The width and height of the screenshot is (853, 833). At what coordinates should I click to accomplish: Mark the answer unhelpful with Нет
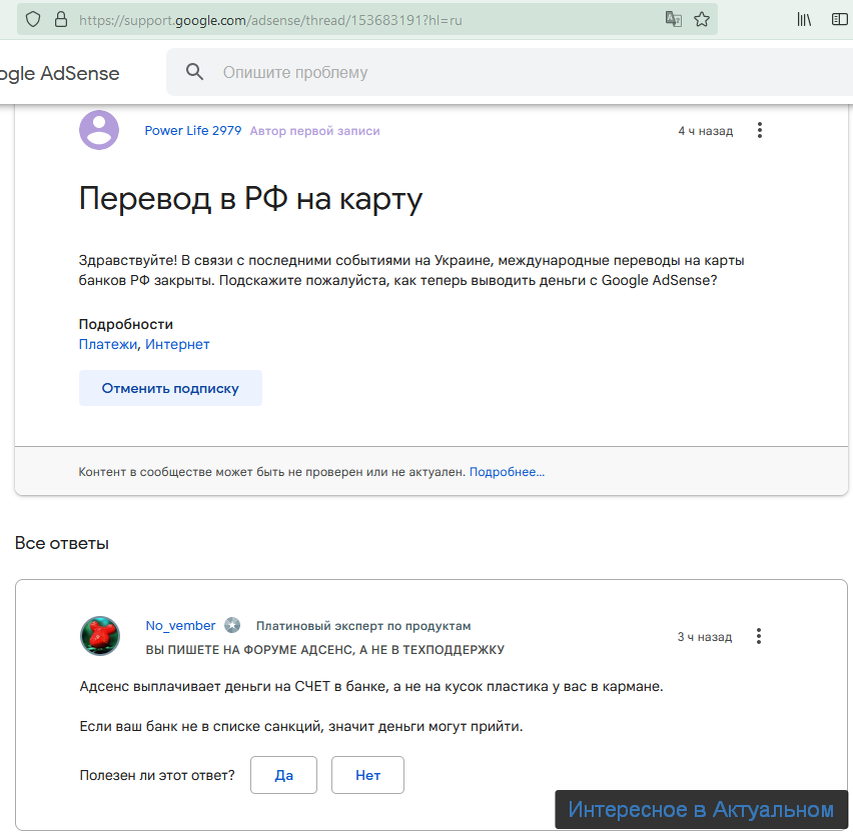coord(367,774)
